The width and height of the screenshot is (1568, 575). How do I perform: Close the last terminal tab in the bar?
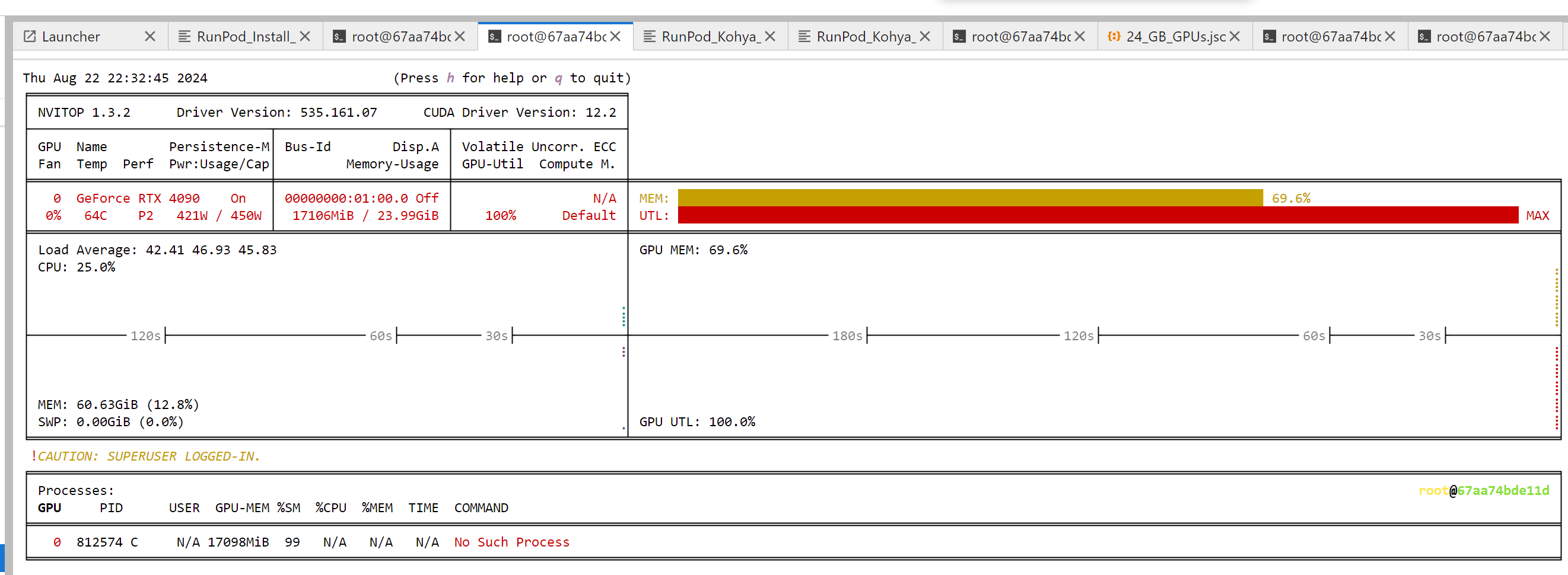[1545, 37]
